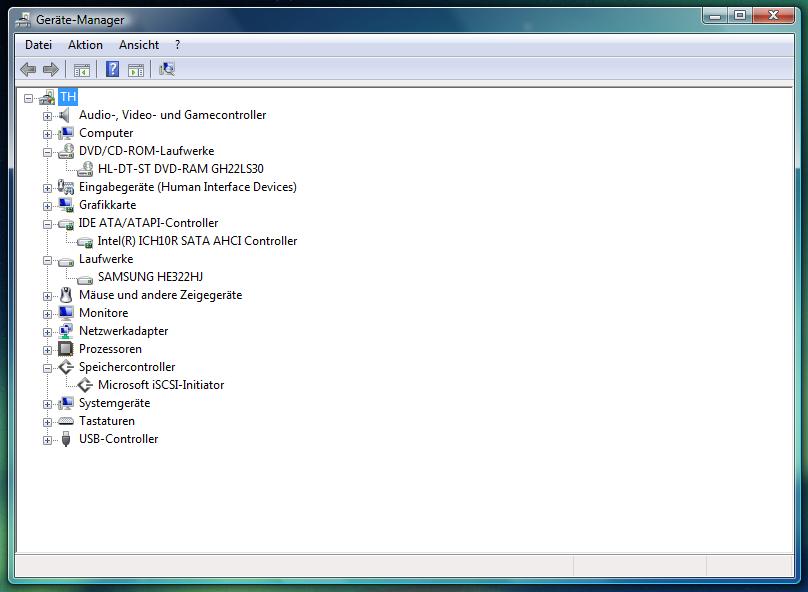Click the speaker icon for Audio controllers
The width and height of the screenshot is (808, 592).
tap(65, 115)
